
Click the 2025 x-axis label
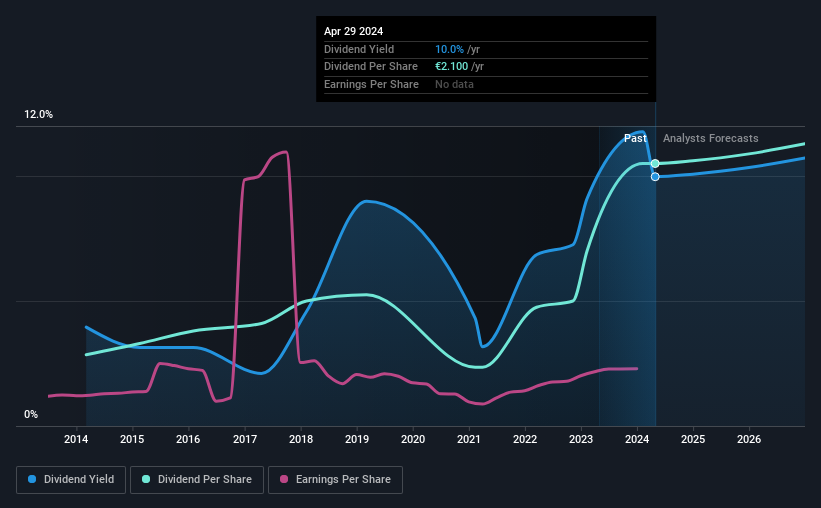pos(693,439)
